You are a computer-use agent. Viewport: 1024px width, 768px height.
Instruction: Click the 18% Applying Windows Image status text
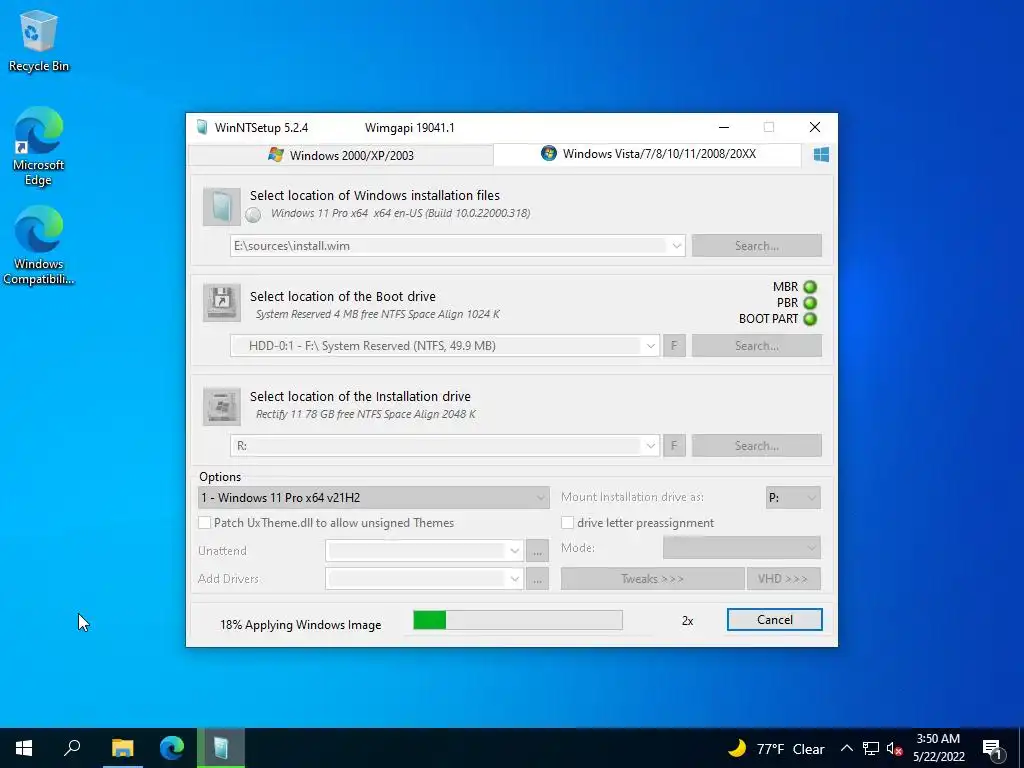pos(300,625)
